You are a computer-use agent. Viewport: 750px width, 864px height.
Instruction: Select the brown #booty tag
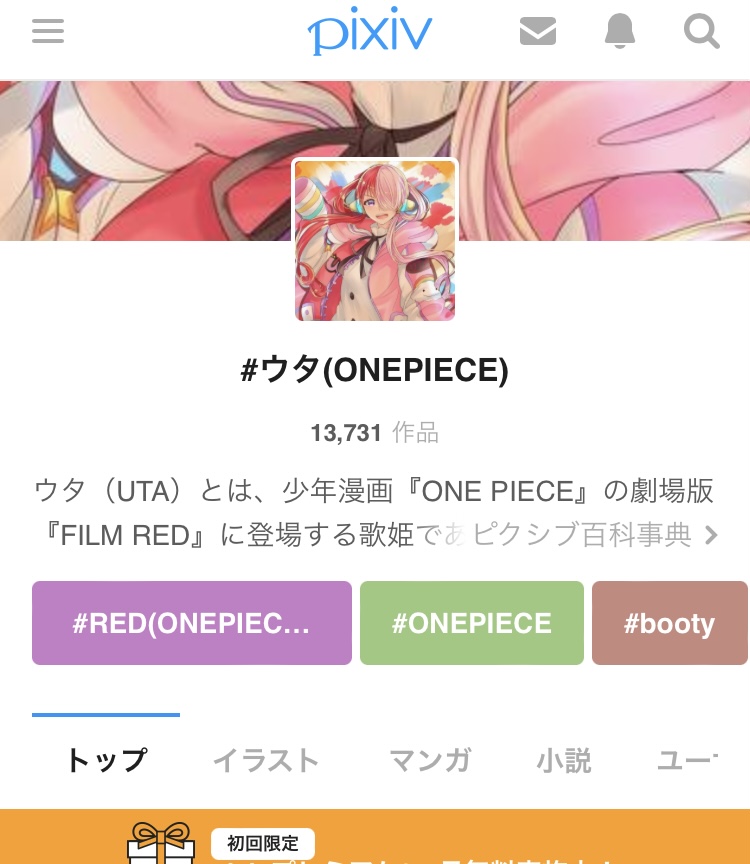pos(670,623)
